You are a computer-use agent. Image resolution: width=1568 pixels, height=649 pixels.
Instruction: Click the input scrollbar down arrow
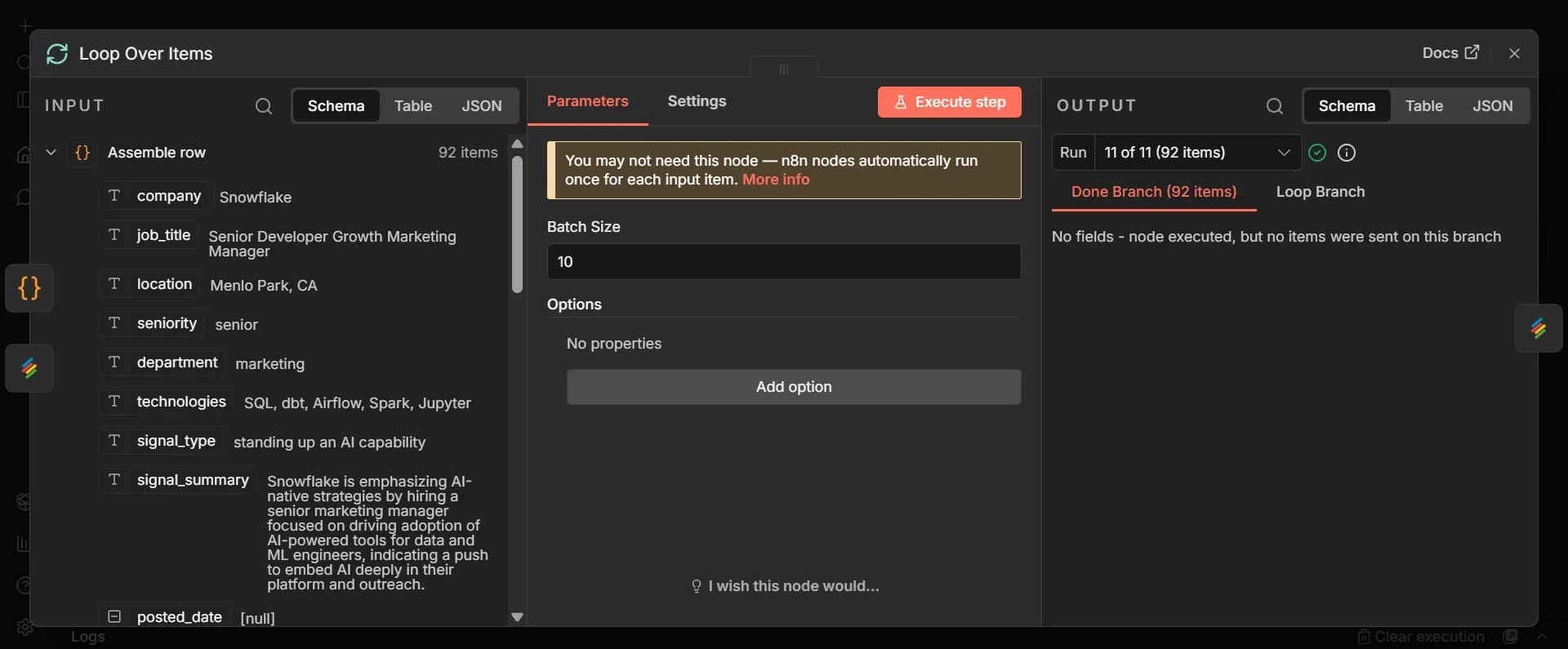tap(517, 617)
